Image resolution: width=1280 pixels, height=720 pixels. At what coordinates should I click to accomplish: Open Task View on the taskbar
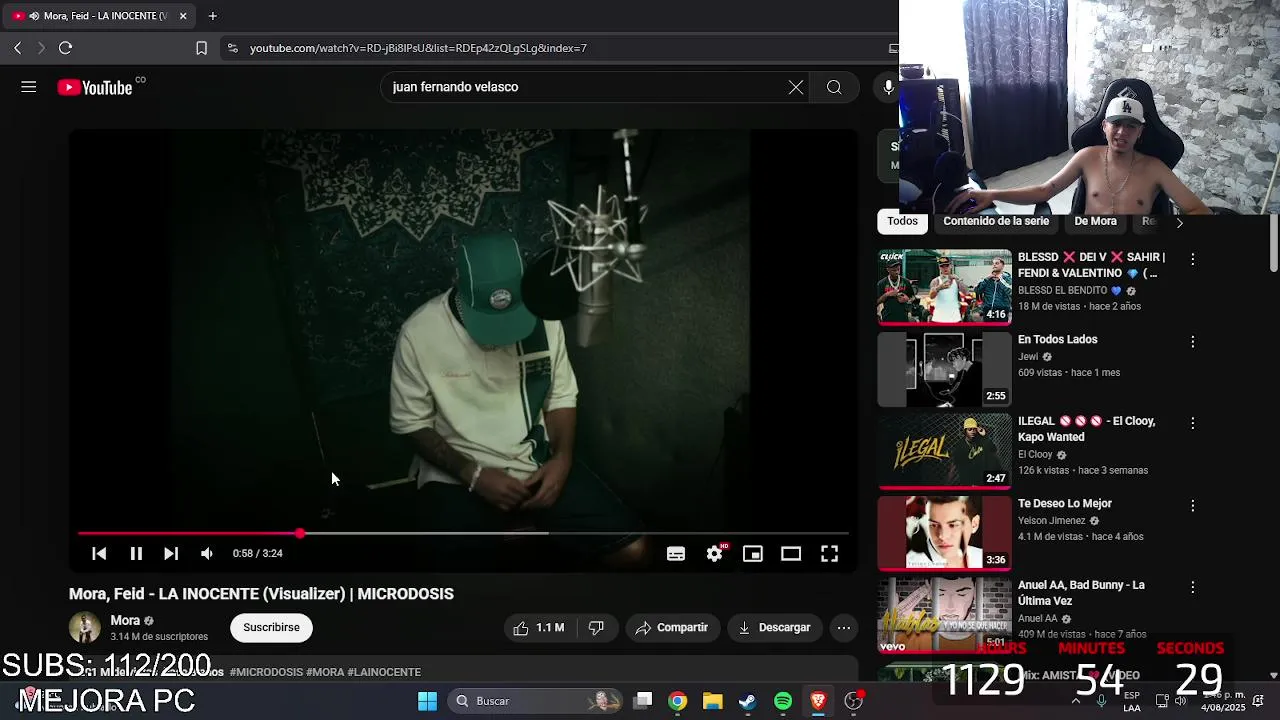643,701
